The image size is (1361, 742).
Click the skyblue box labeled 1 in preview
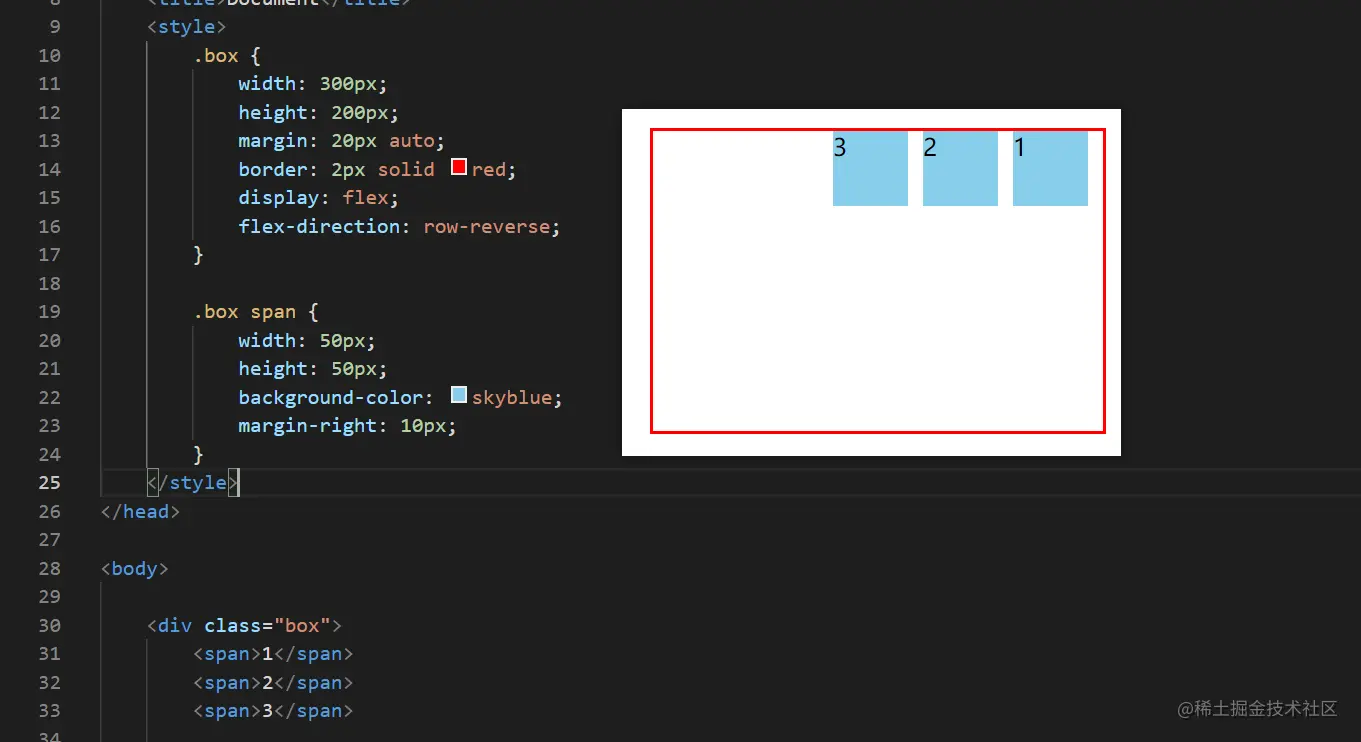[x=1050, y=169]
